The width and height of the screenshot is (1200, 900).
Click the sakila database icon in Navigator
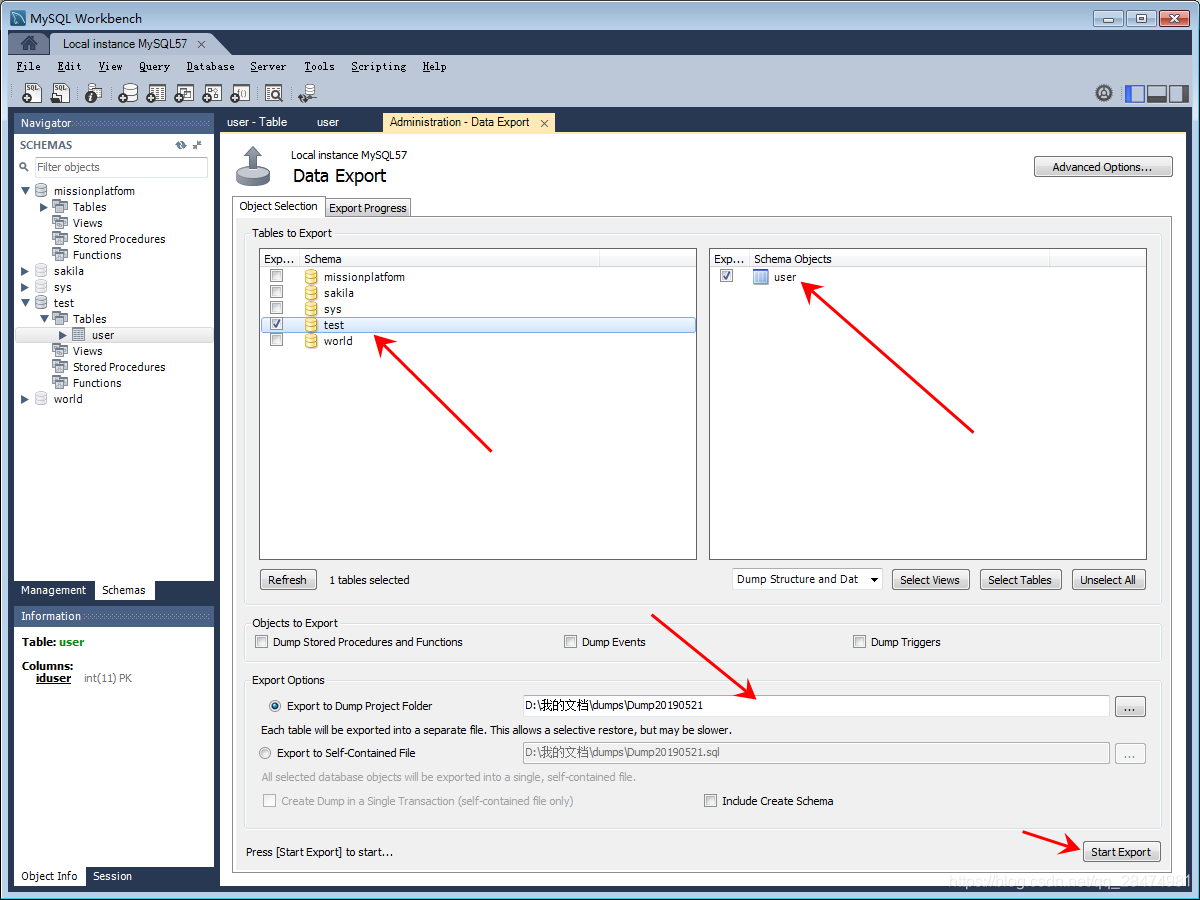pos(41,271)
